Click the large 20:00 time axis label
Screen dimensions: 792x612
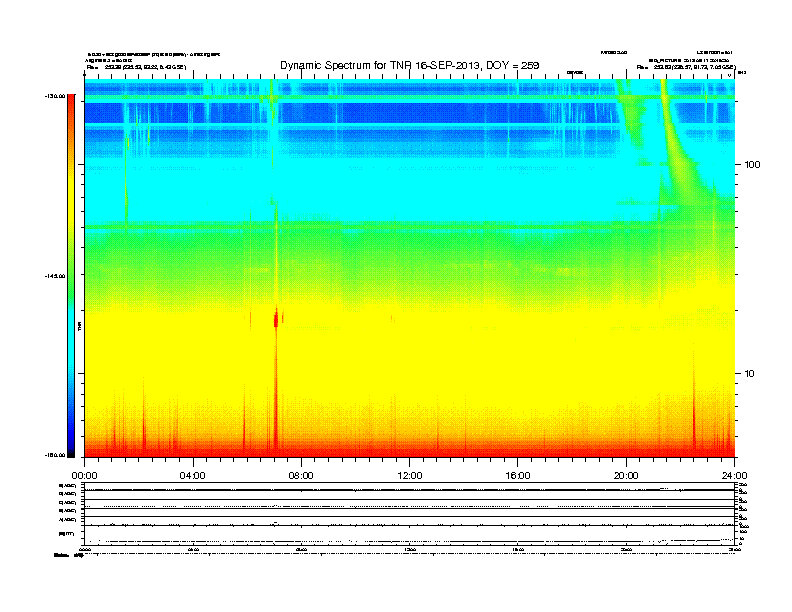626,476
